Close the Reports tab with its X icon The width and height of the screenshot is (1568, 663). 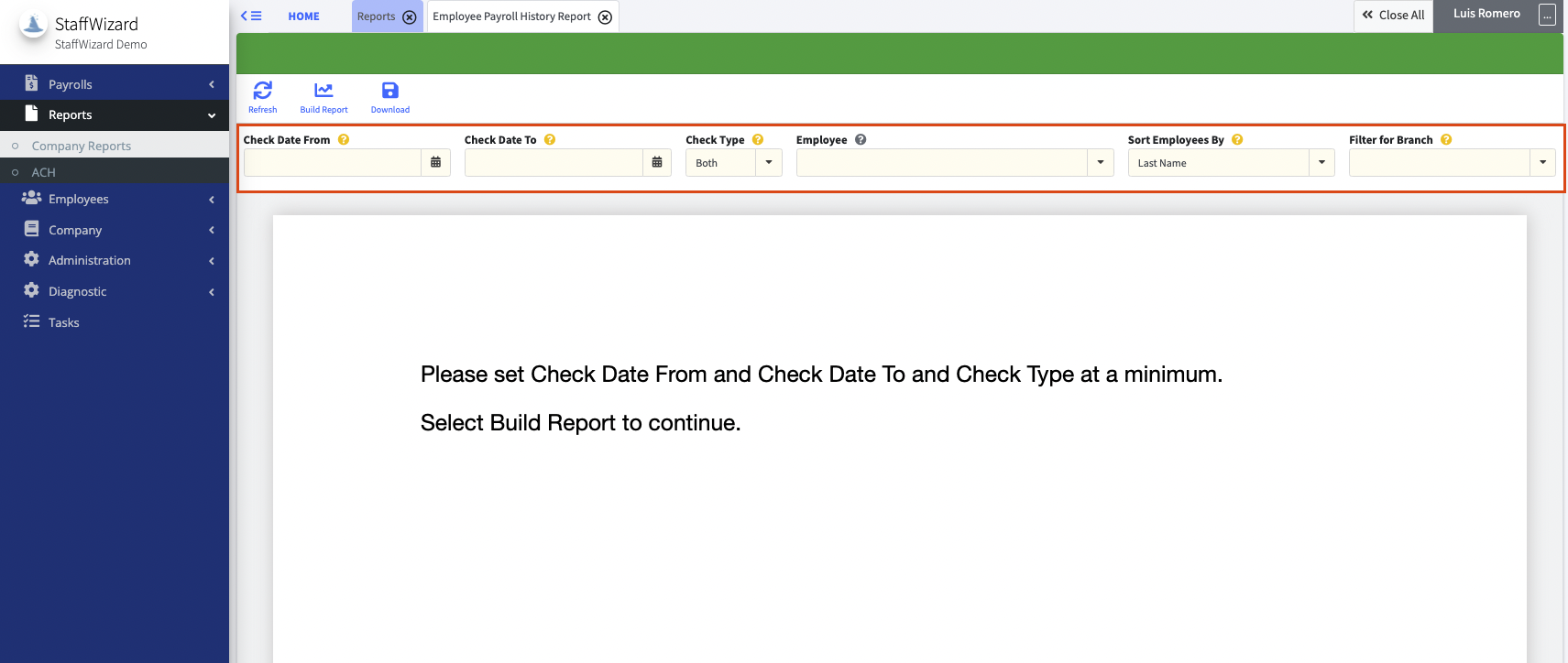point(410,17)
